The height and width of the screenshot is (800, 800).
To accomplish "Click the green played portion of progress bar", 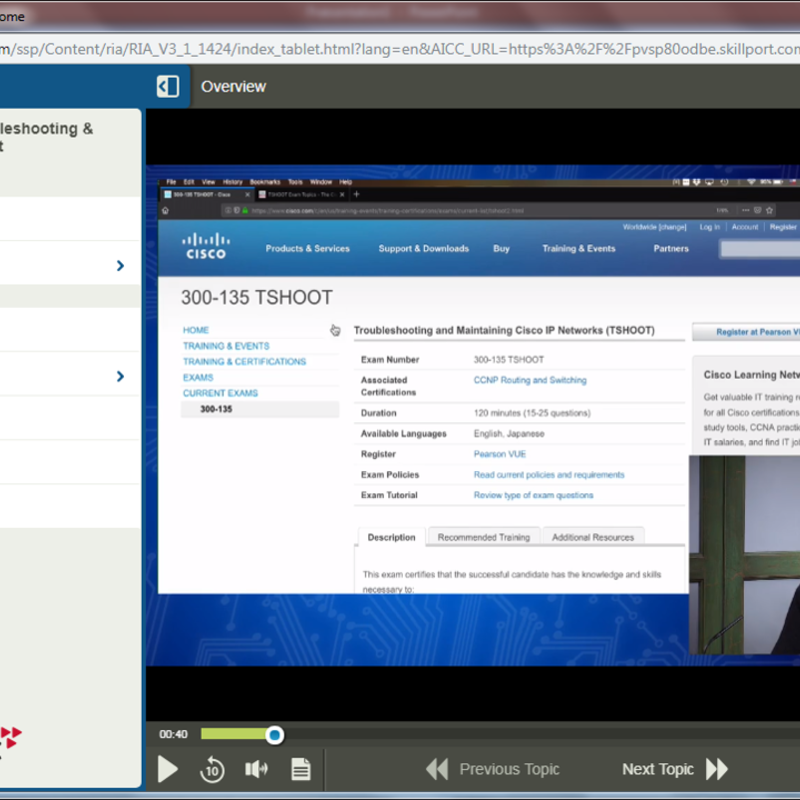I will click(234, 734).
